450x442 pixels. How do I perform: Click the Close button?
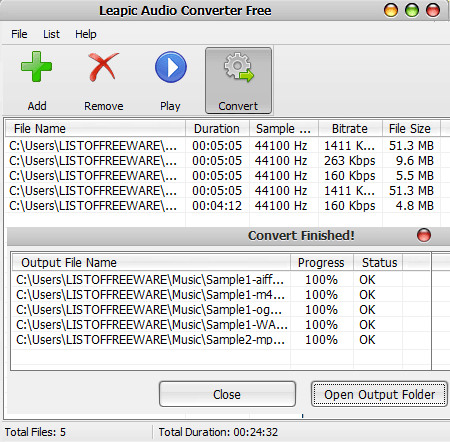click(227, 394)
